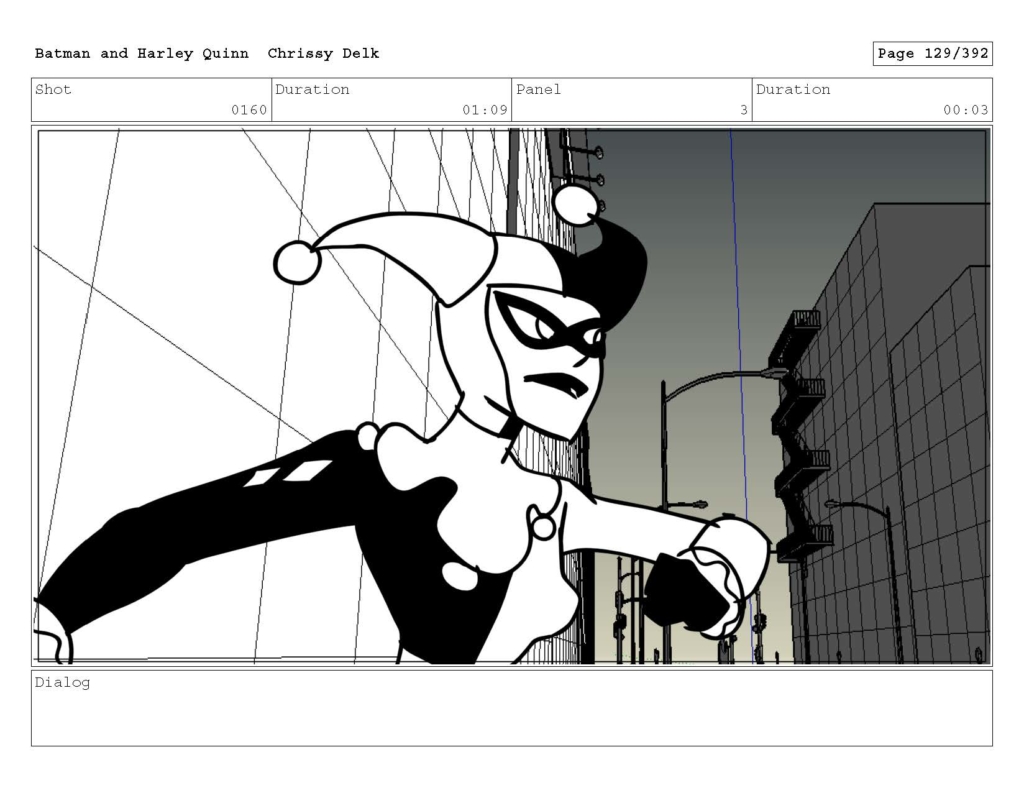Click the 'Dialog' label
This screenshot has width=1024, height=793.
62,683
